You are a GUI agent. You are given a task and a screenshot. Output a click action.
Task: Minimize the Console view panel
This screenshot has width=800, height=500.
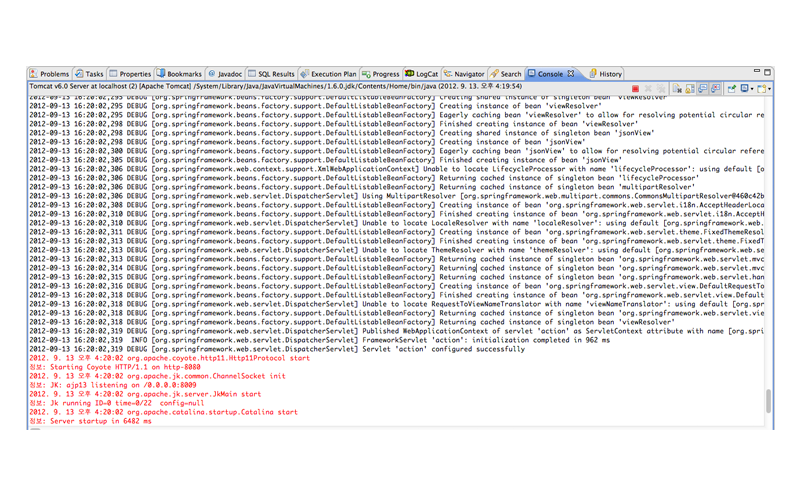click(757, 71)
